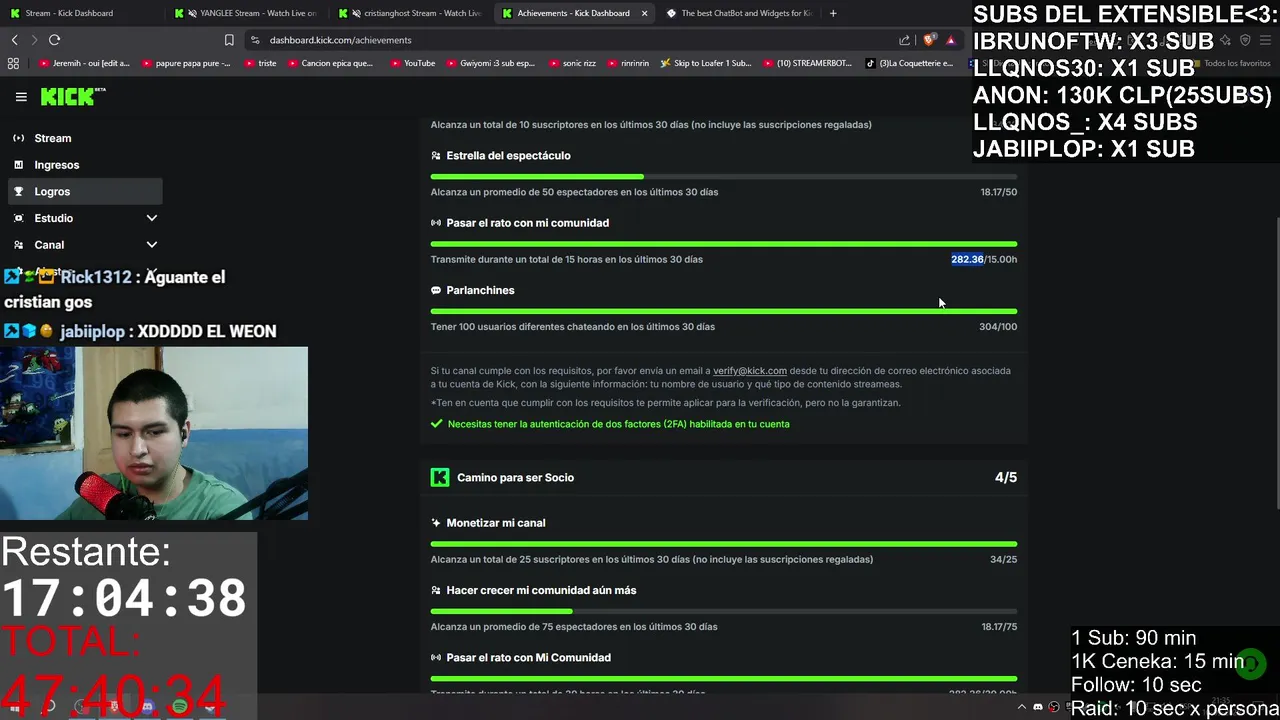Viewport: 1280px width, 720px height.
Task: Select Logros in the sidebar
Action: click(85, 191)
